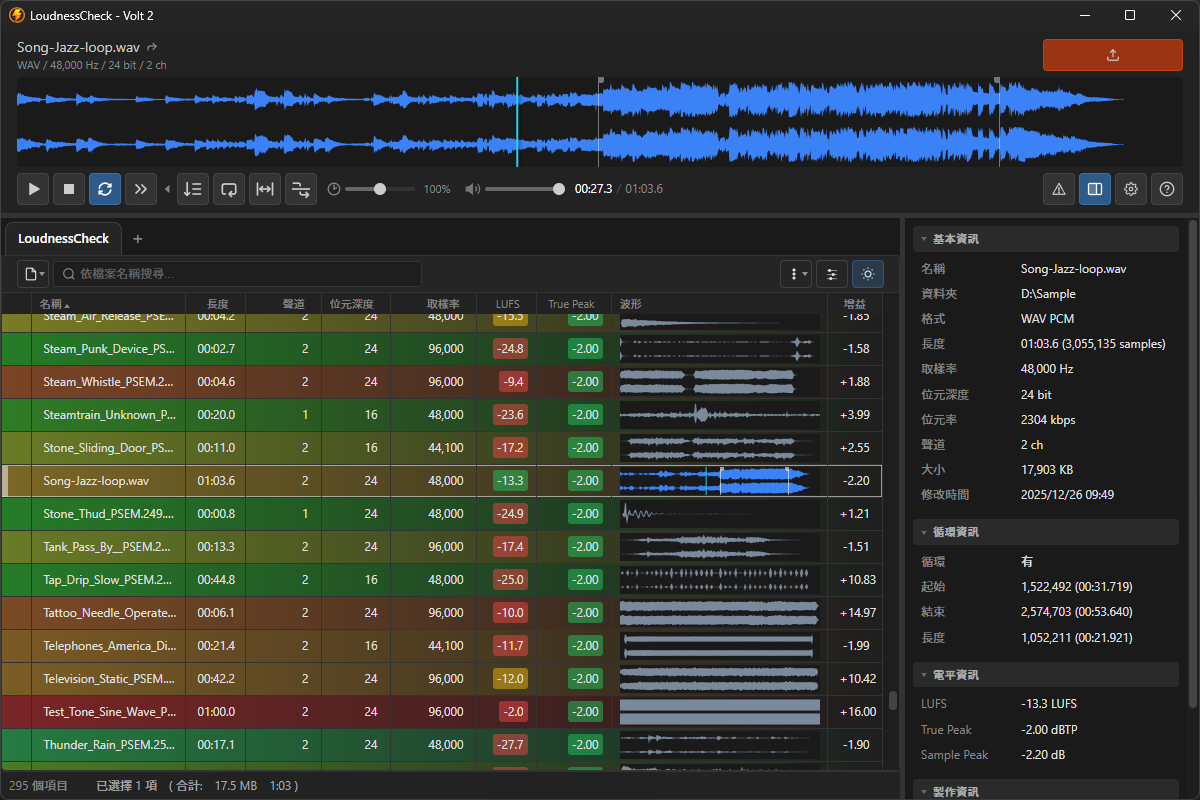Toggle the side panel layout button
1200x800 pixels.
(x=1095, y=188)
